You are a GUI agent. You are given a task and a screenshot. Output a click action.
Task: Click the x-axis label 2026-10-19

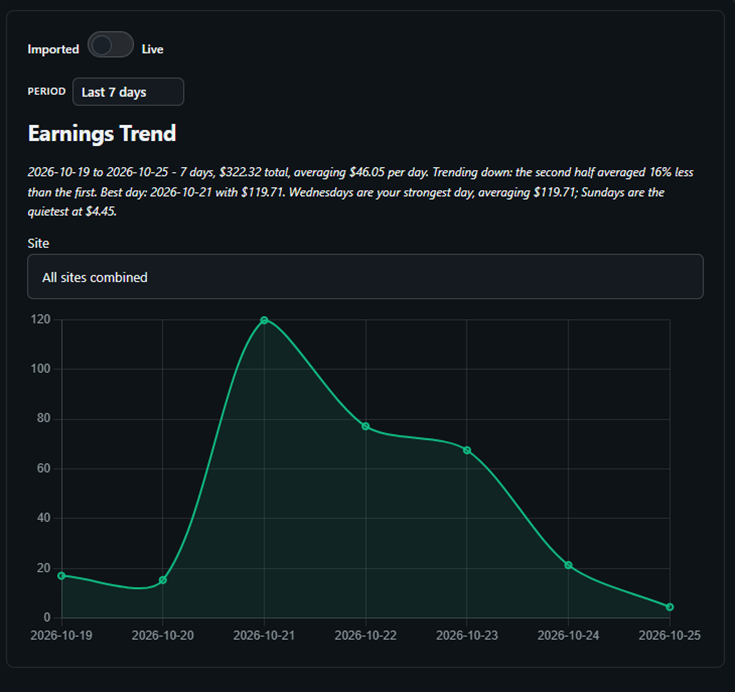coord(61,635)
